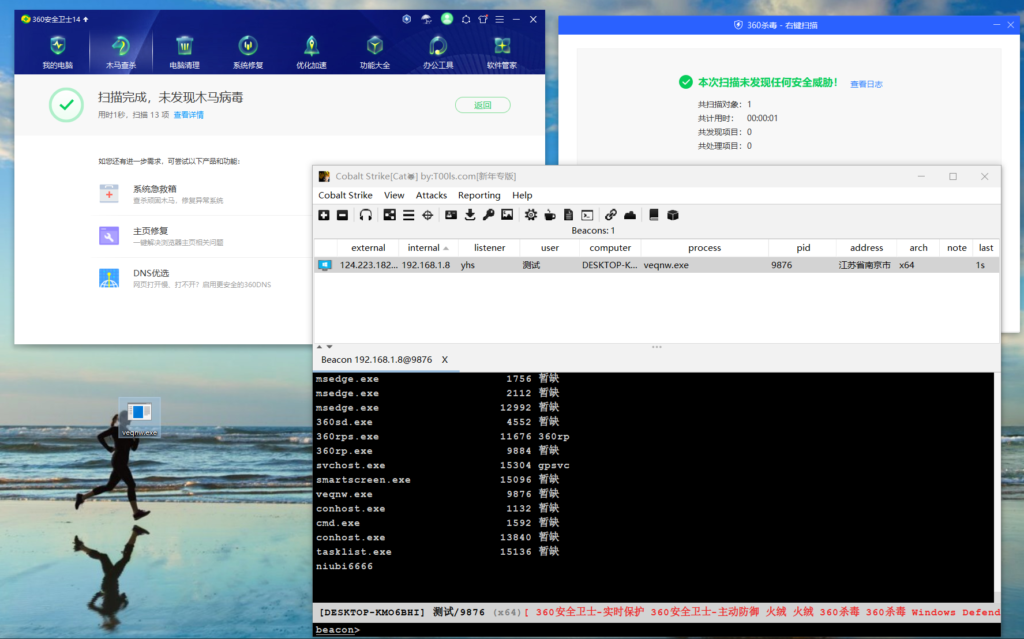Click terminal icon for scripted web delivery
The height and width of the screenshot is (639, 1024).
pyautogui.click(x=587, y=215)
